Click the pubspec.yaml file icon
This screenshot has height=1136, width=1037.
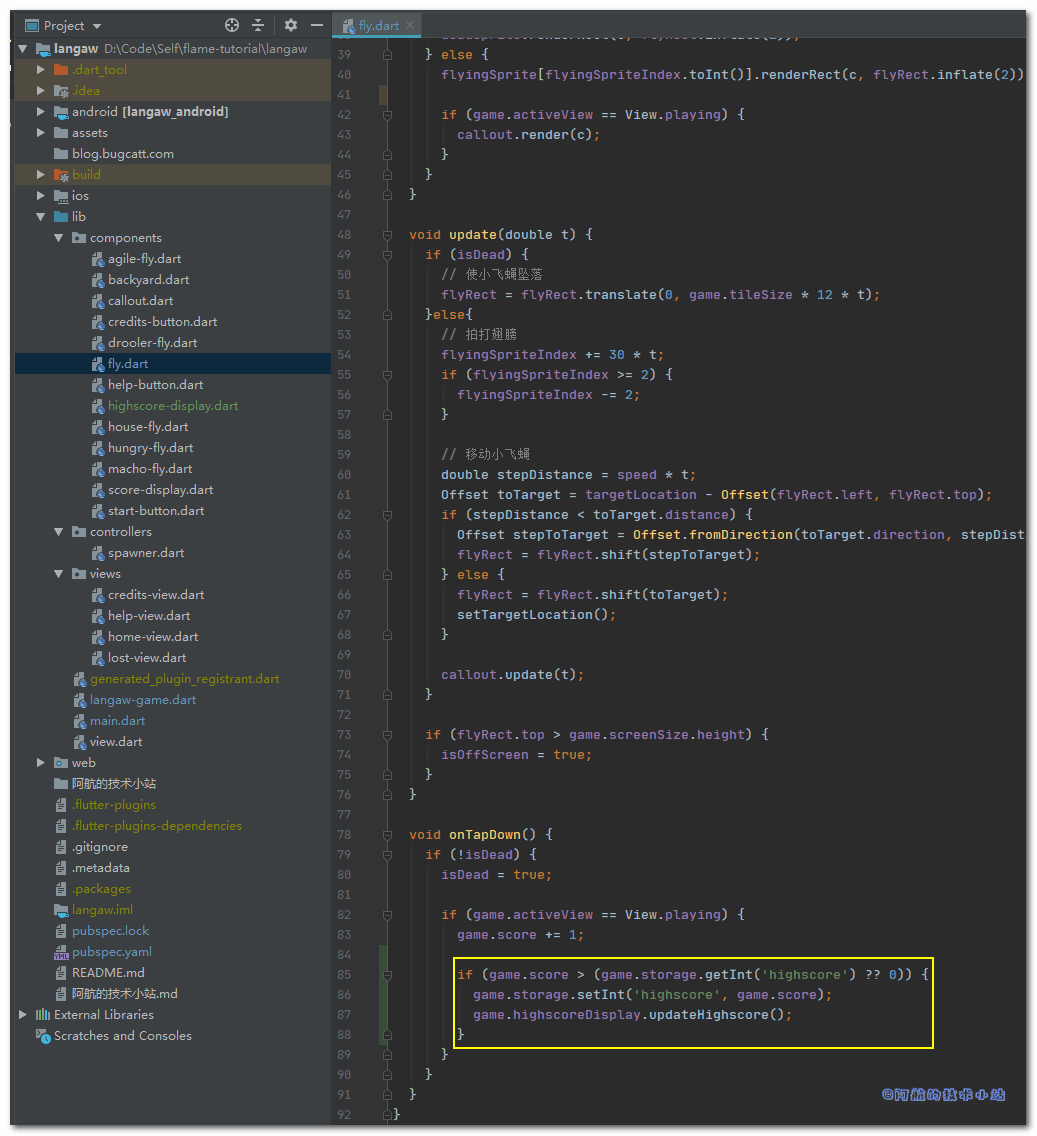pos(61,952)
